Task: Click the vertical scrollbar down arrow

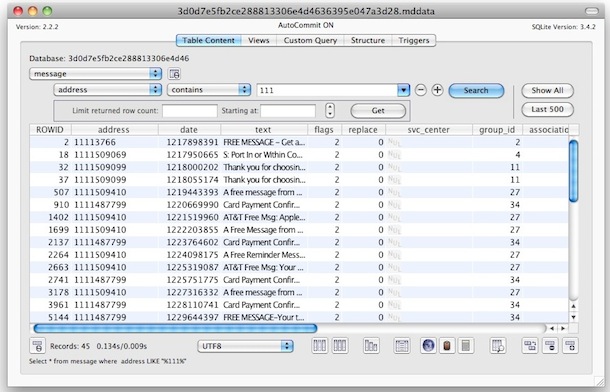Action: 573,317
